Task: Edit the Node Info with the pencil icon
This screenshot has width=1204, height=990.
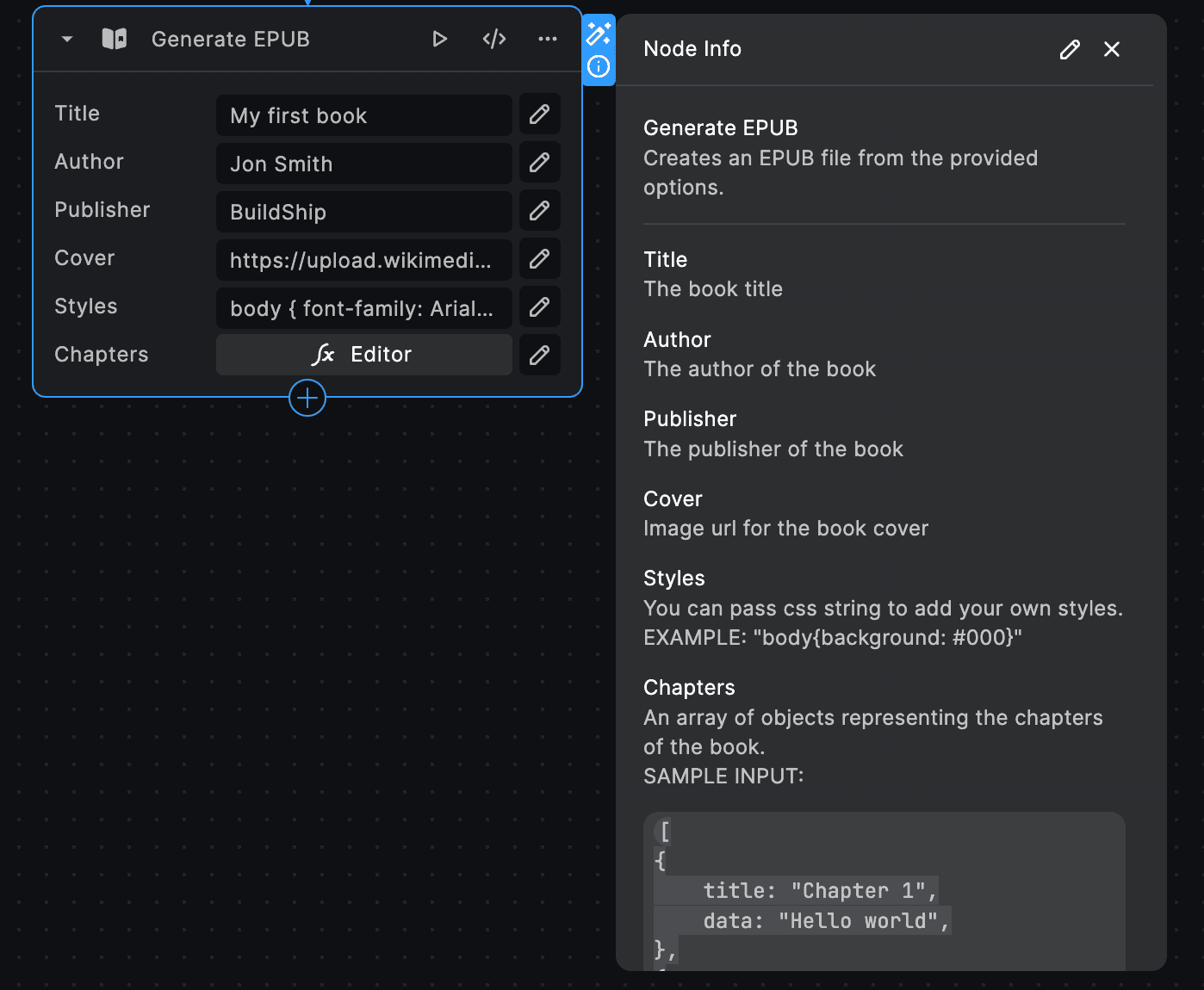Action: (1069, 49)
